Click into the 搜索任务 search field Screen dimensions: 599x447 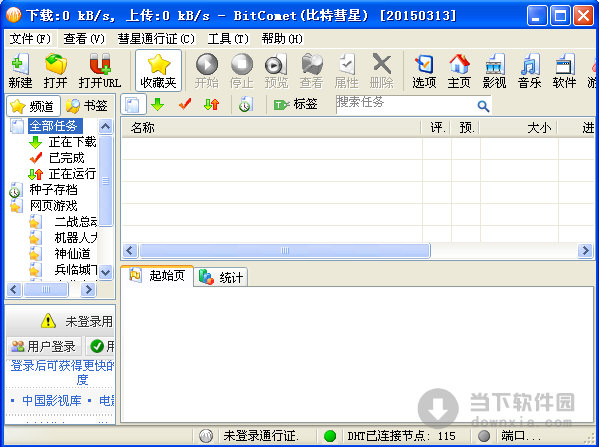(405, 104)
